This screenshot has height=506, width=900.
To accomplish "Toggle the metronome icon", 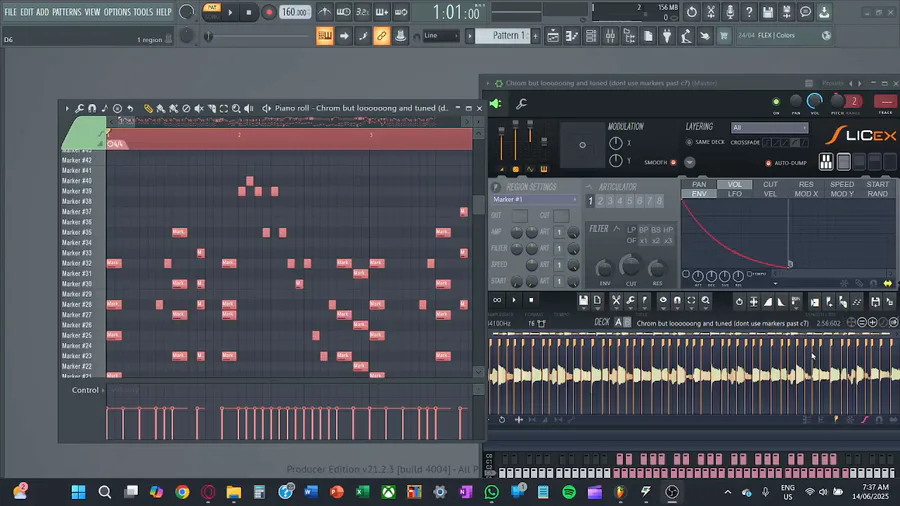I will [324, 12].
